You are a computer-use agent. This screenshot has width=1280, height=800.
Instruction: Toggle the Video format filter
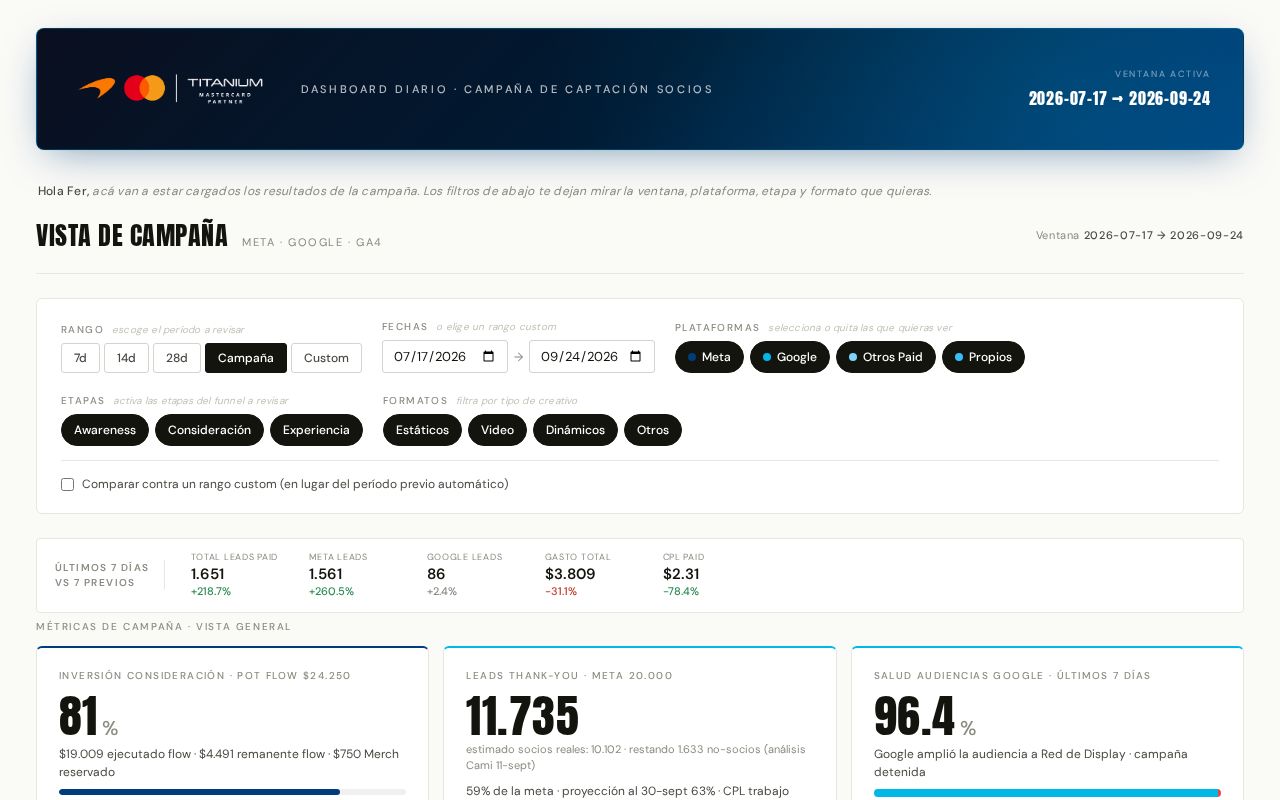[x=497, y=430]
